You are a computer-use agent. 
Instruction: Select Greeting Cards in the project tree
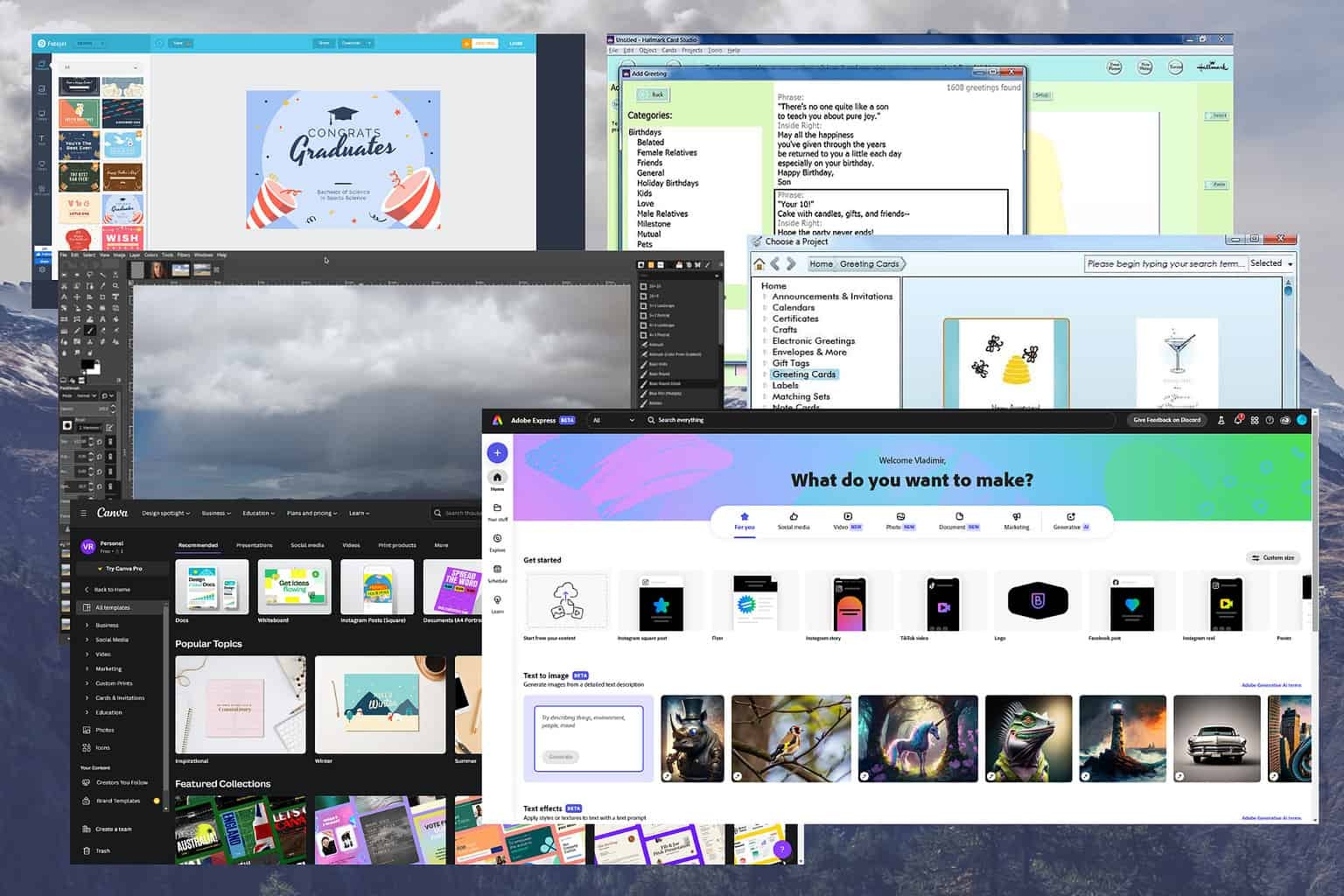tap(803, 374)
